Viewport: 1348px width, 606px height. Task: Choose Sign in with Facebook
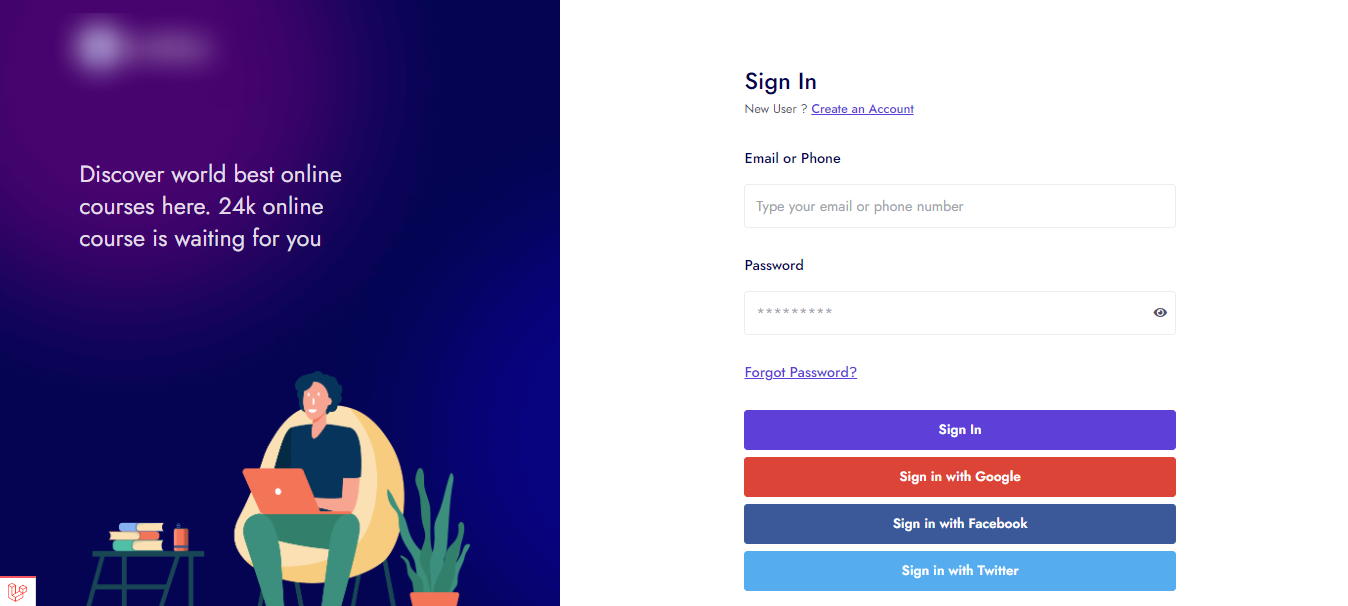[959, 524]
